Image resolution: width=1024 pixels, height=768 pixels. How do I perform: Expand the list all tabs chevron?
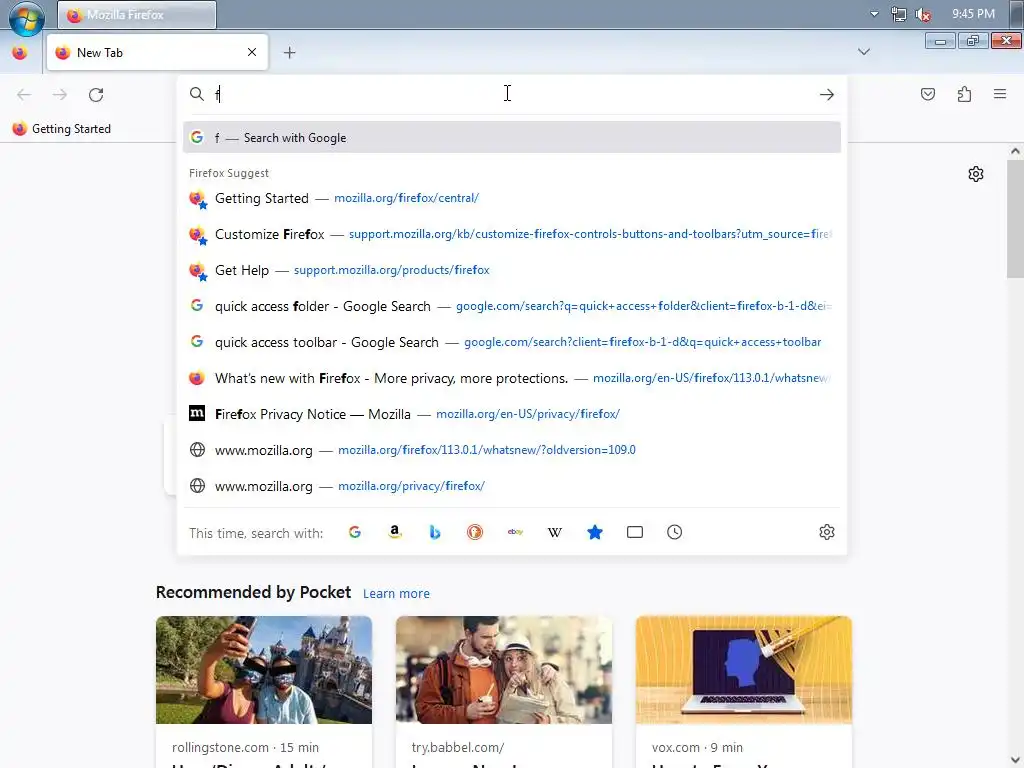[x=863, y=52]
